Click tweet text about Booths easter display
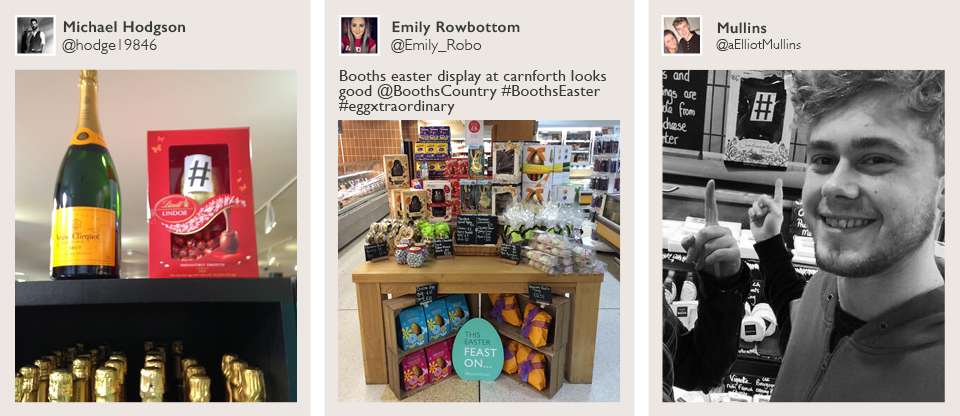 click(472, 91)
